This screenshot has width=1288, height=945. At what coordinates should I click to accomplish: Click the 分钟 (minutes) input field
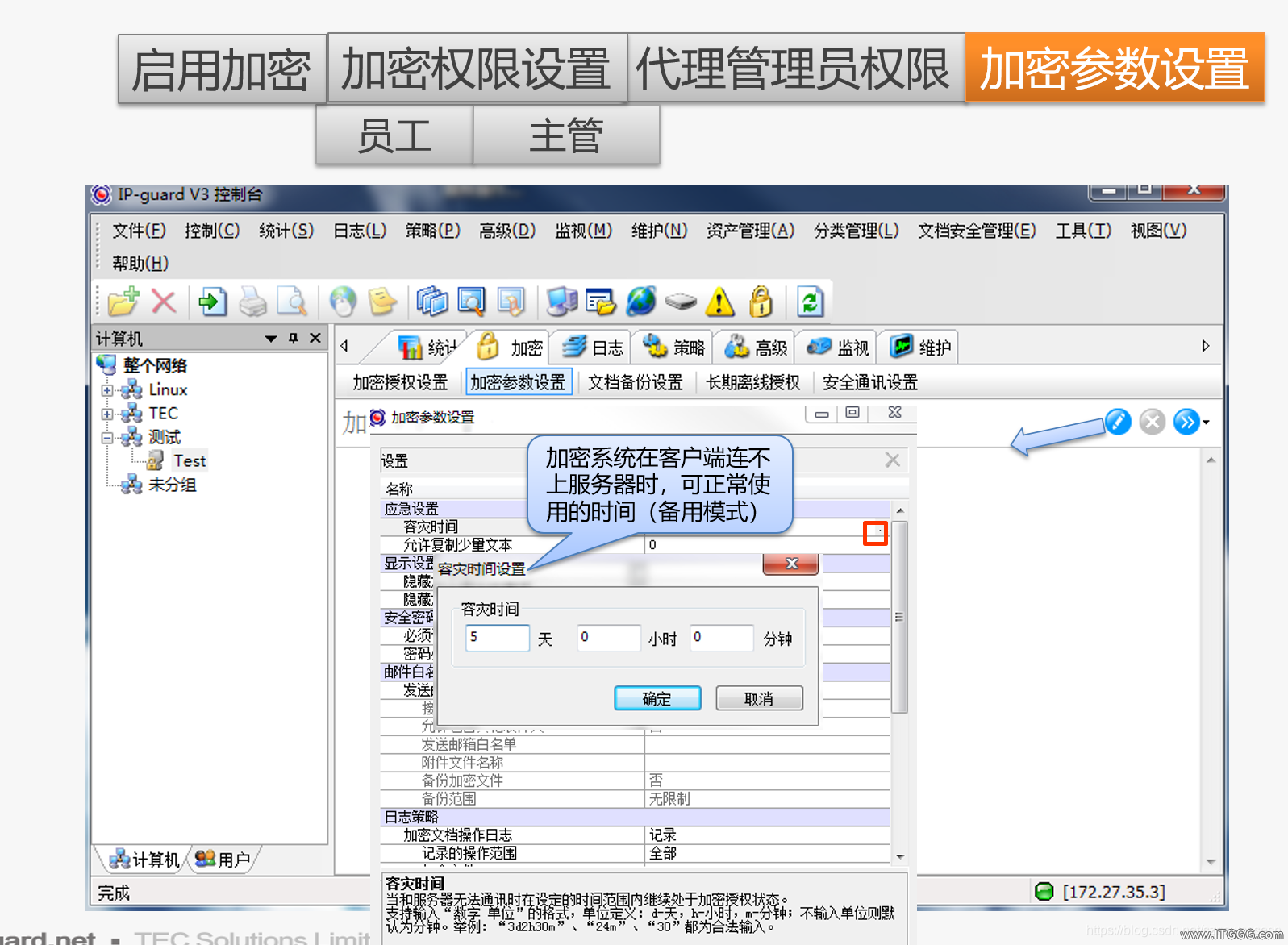722,638
